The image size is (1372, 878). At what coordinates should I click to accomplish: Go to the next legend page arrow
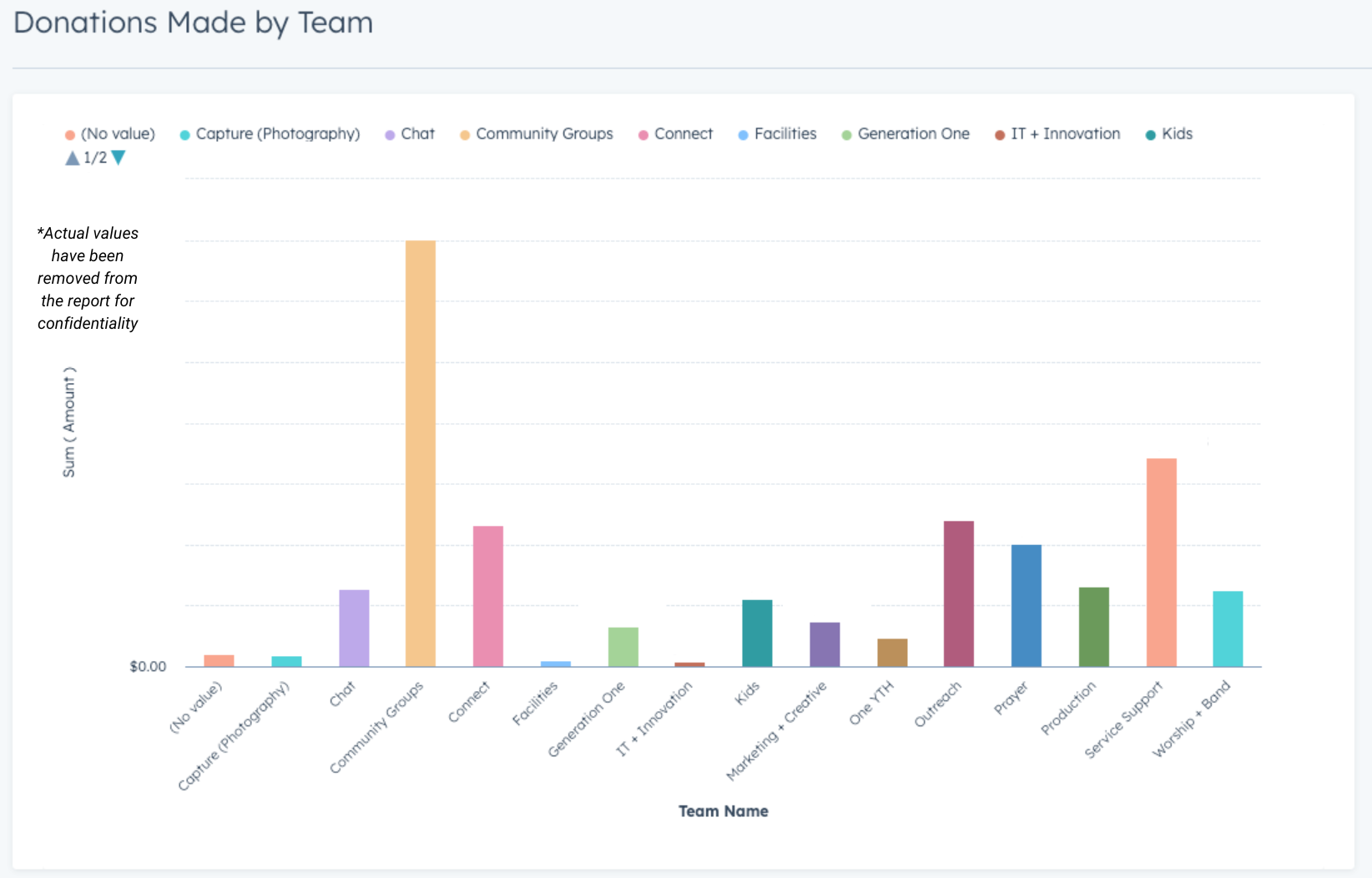pos(119,158)
